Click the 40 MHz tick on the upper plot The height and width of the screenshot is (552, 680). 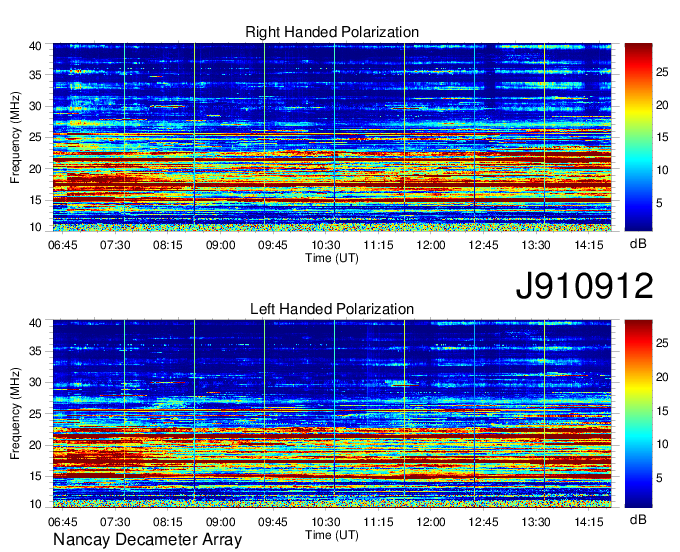(x=35, y=46)
